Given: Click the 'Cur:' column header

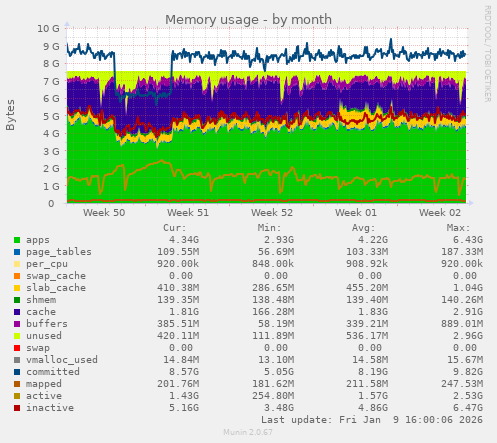Looking at the screenshot, I should click(175, 228).
